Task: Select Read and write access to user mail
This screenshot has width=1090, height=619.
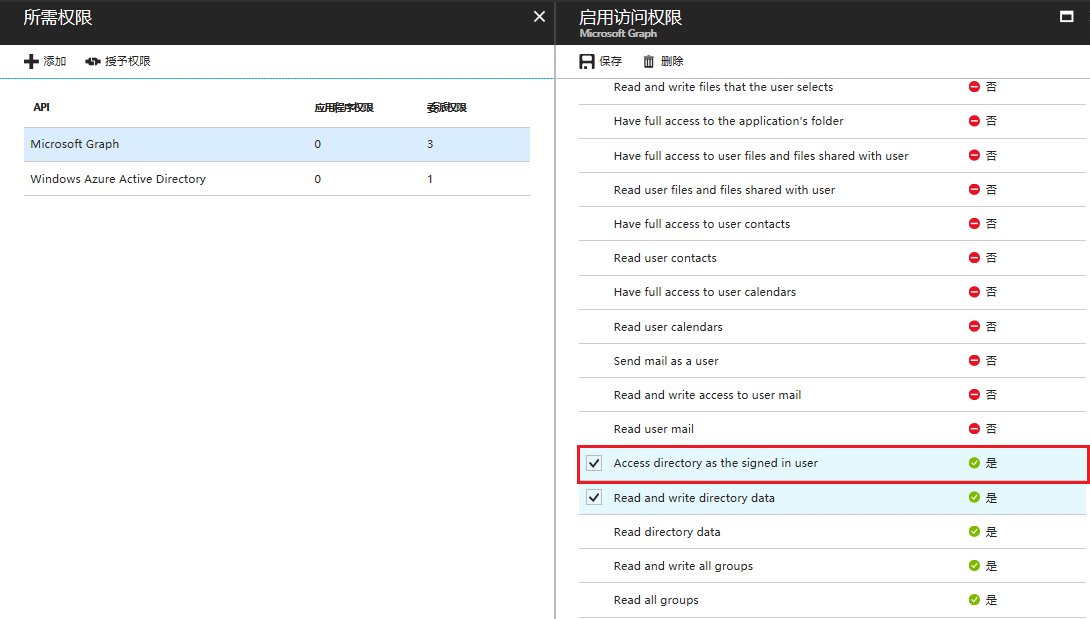Action: click(x=707, y=395)
